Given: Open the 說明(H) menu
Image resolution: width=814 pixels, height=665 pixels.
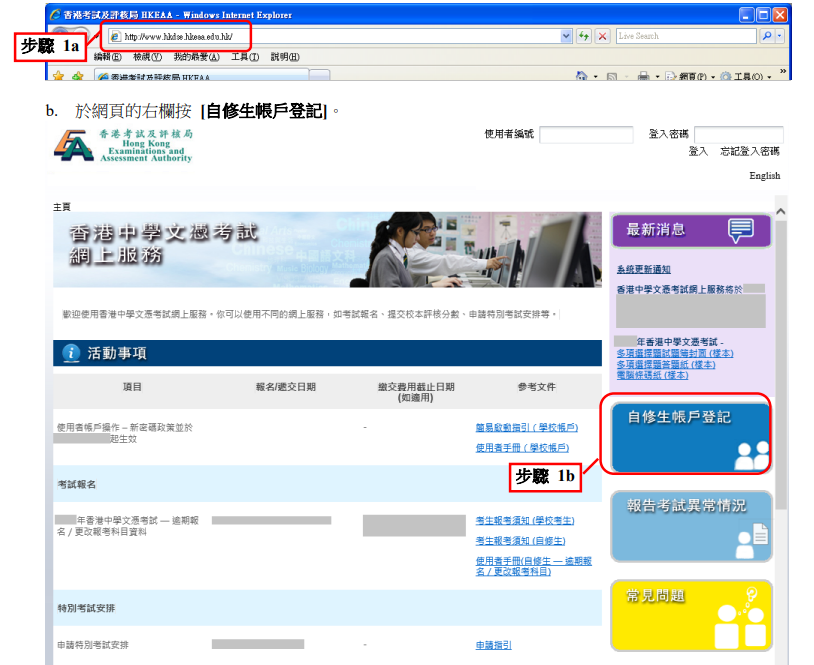Looking at the screenshot, I should pyautogui.click(x=285, y=57).
